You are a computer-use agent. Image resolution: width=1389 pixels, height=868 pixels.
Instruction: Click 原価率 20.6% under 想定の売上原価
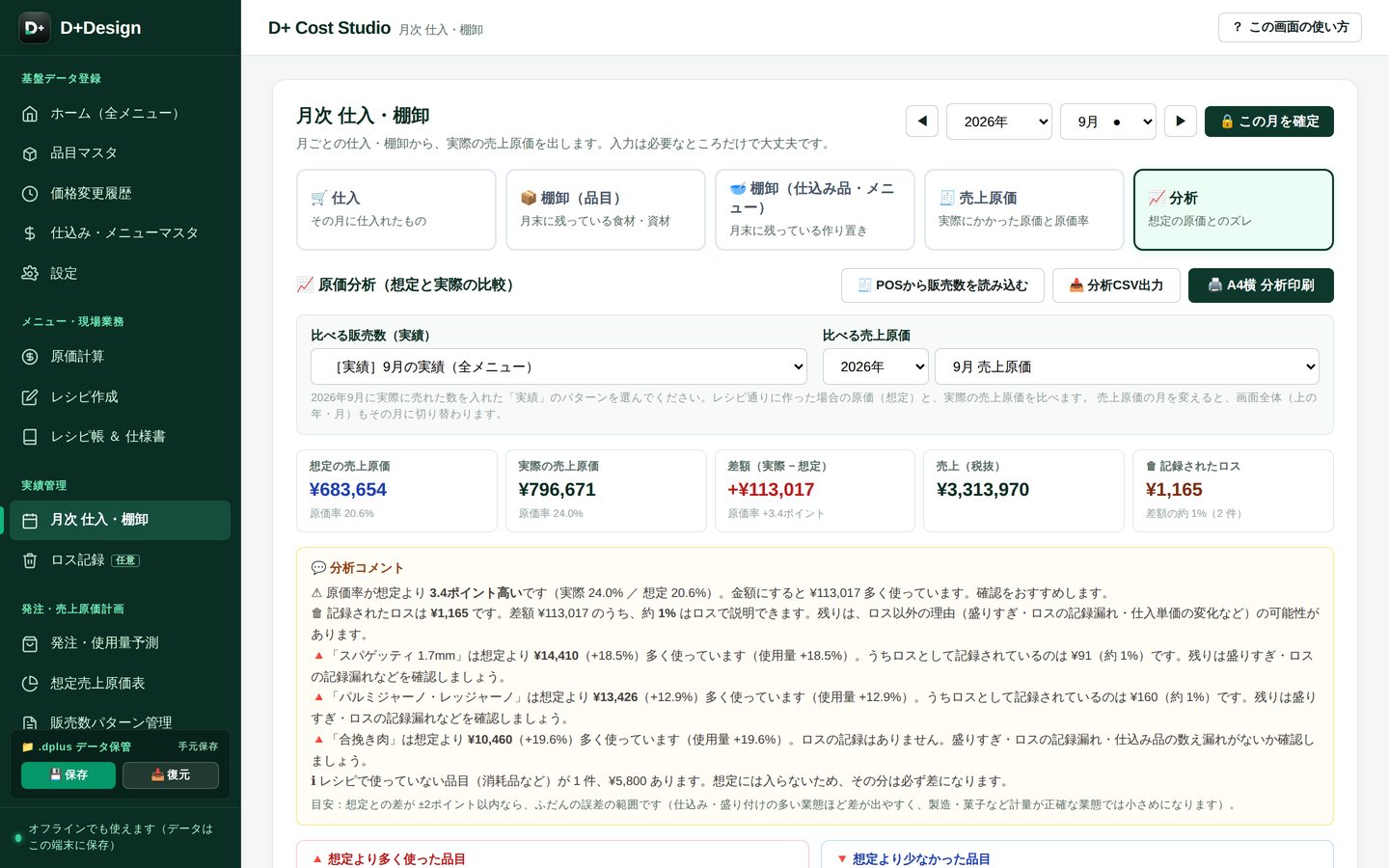click(341, 514)
